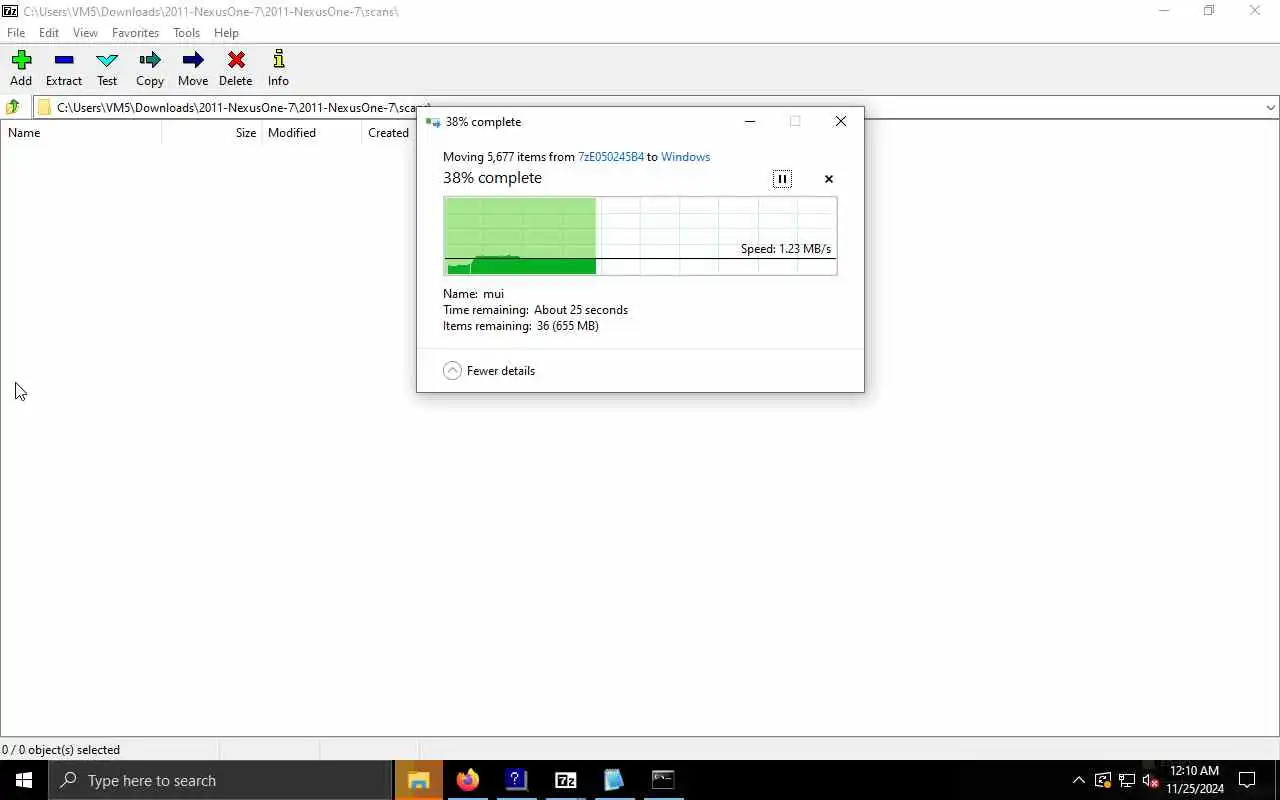Image resolution: width=1280 pixels, height=800 pixels.
Task: Click the transfer progress speed graph
Action: point(640,236)
